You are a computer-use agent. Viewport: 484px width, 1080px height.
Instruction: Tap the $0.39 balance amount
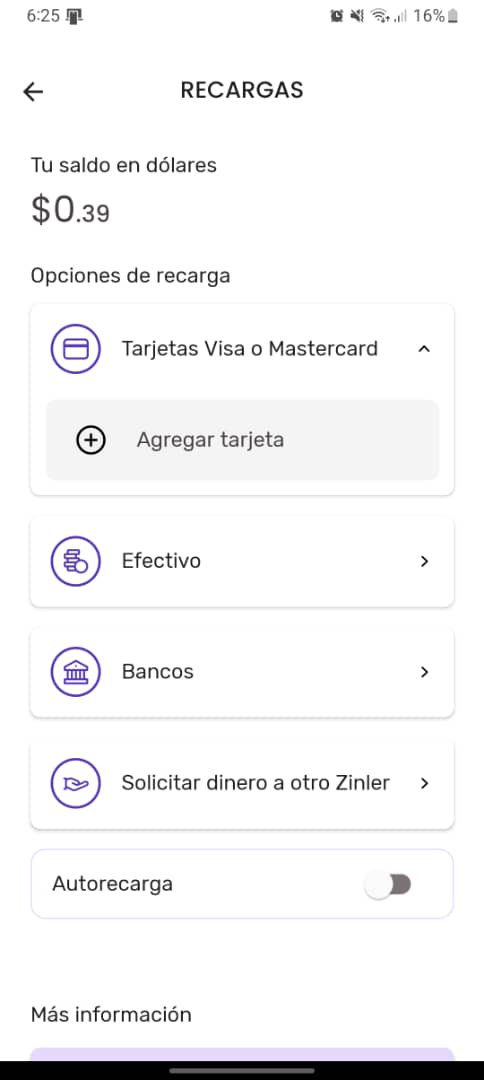pos(70,209)
